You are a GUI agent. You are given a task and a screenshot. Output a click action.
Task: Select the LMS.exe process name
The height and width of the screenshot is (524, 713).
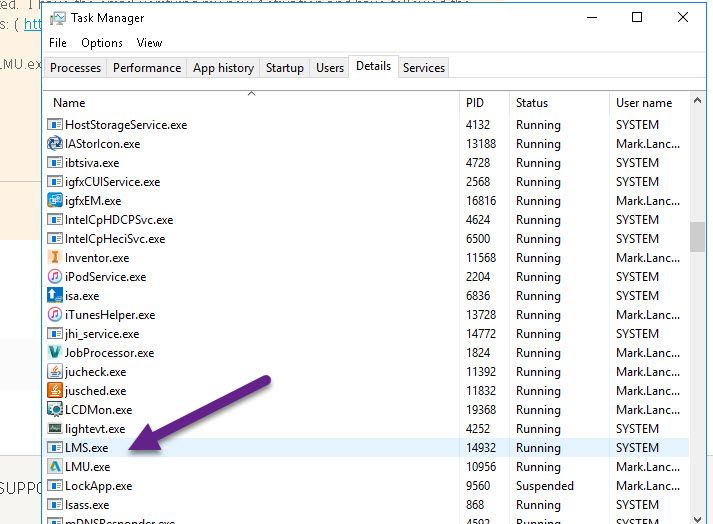pos(86,448)
